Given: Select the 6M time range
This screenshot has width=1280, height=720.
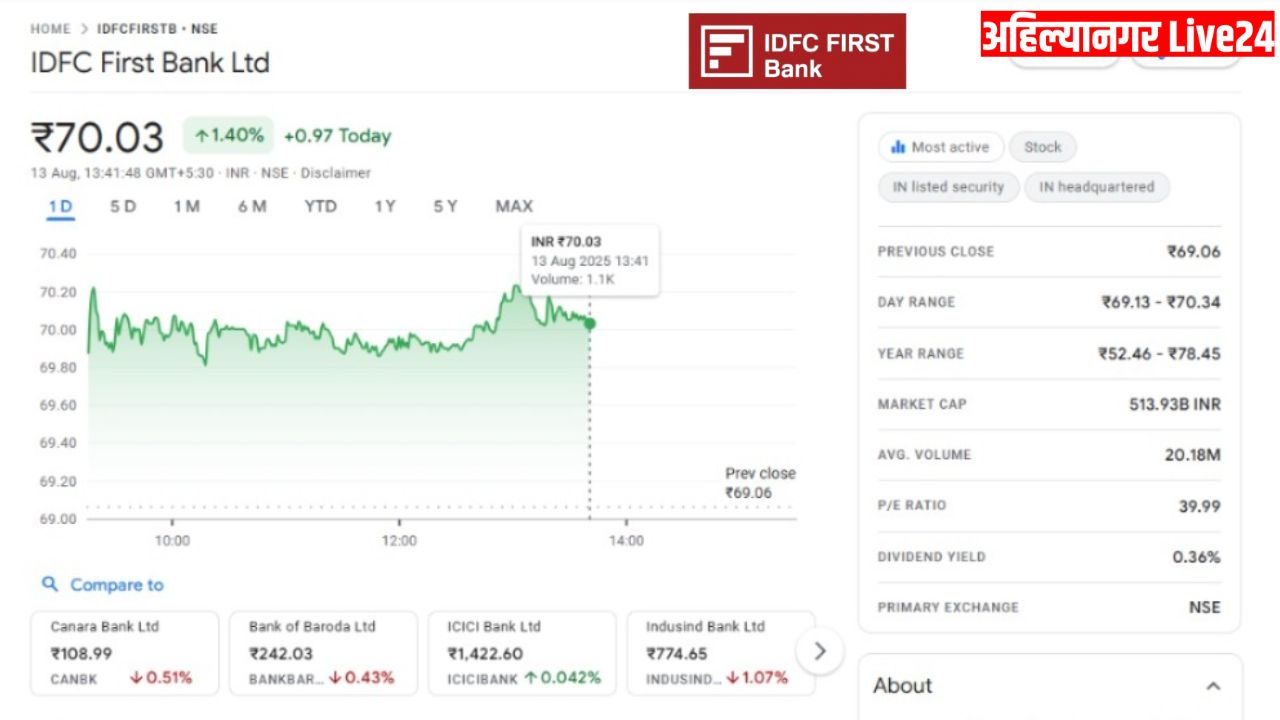Looking at the screenshot, I should pyautogui.click(x=252, y=206).
